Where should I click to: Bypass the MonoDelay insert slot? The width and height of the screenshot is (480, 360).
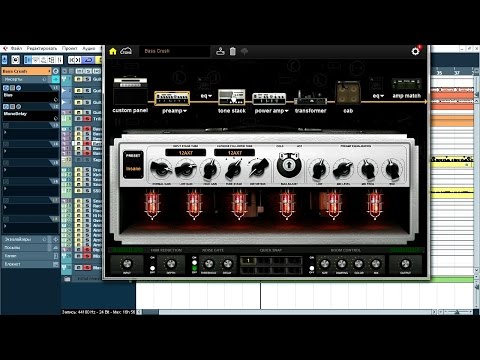point(12,106)
